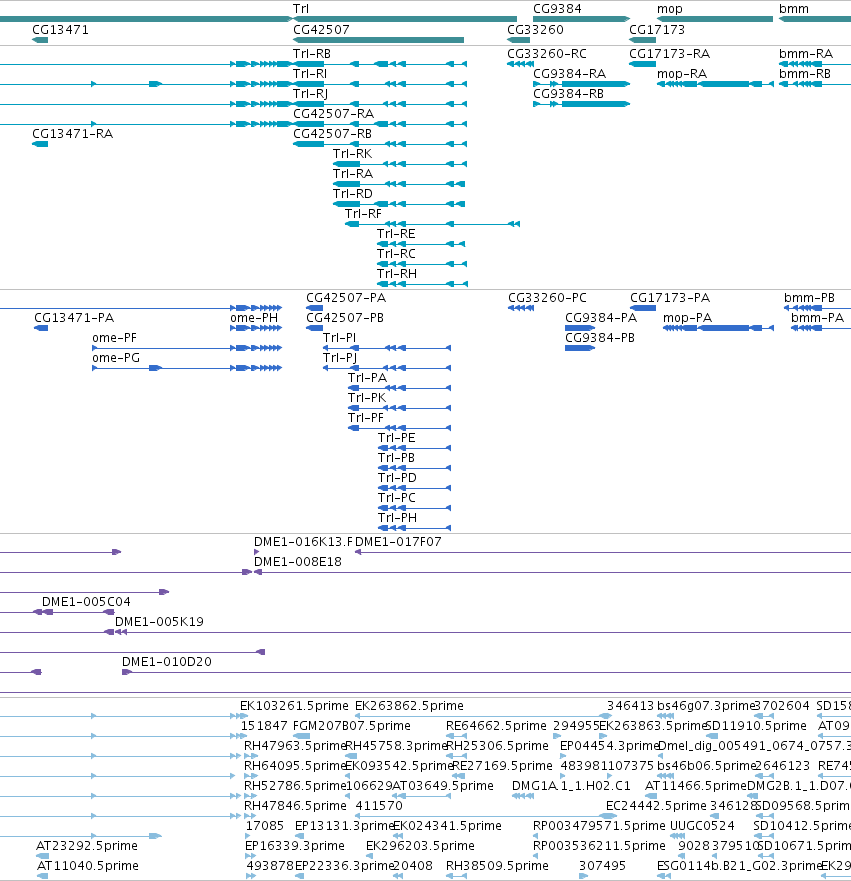
Task: Select transcript CG17173-RA
Action: 670,54
